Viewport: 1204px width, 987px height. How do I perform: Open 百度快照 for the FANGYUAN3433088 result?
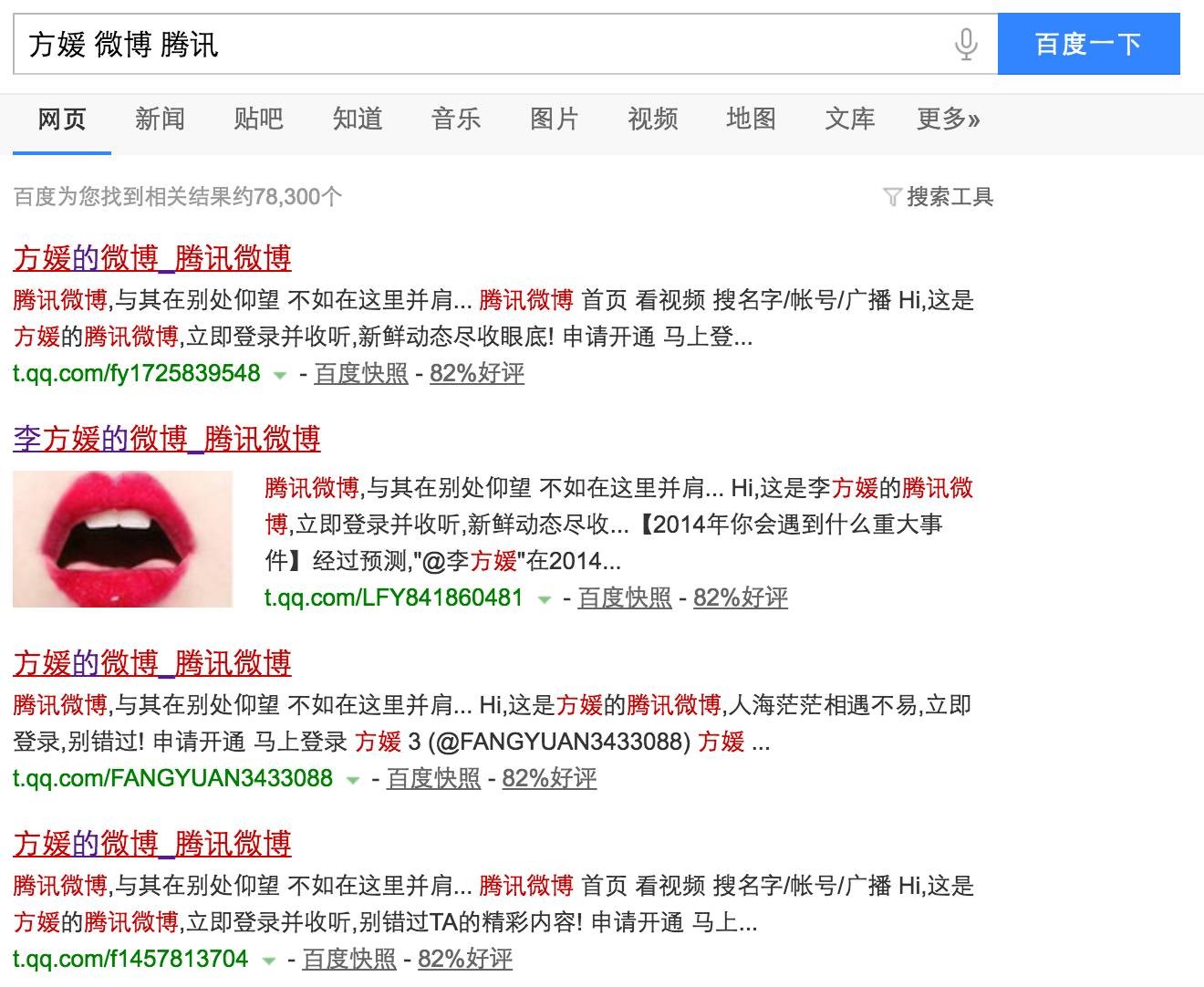(434, 778)
